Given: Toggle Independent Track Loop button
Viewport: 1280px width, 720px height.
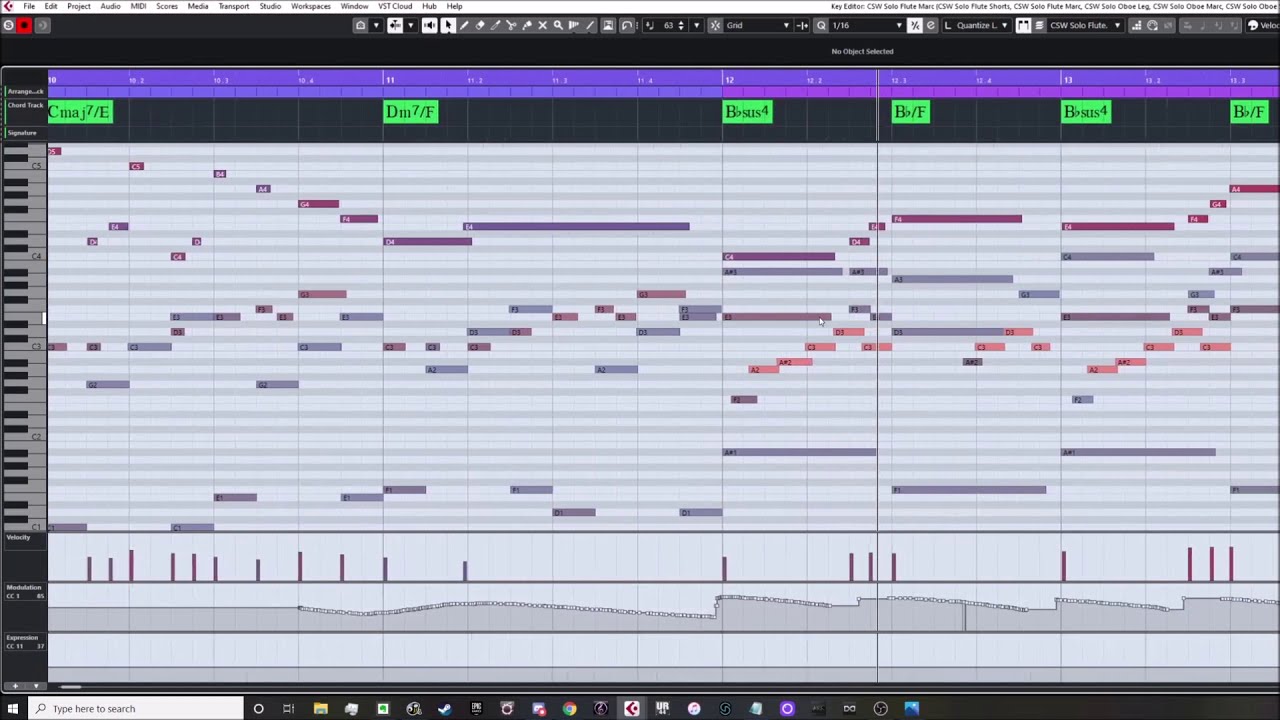Looking at the screenshot, I should [x=626, y=25].
